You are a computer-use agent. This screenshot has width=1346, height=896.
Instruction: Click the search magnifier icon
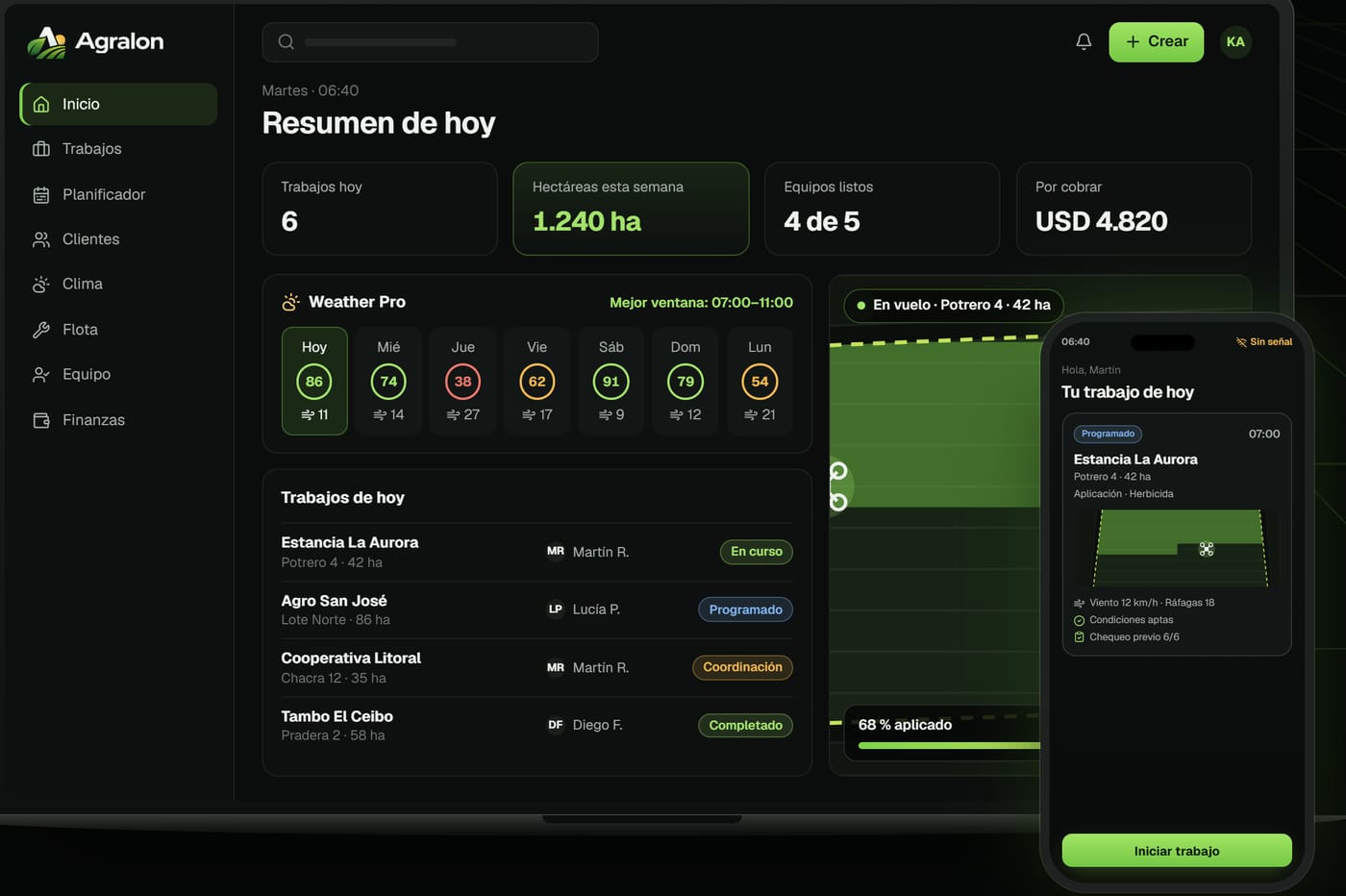pos(286,41)
